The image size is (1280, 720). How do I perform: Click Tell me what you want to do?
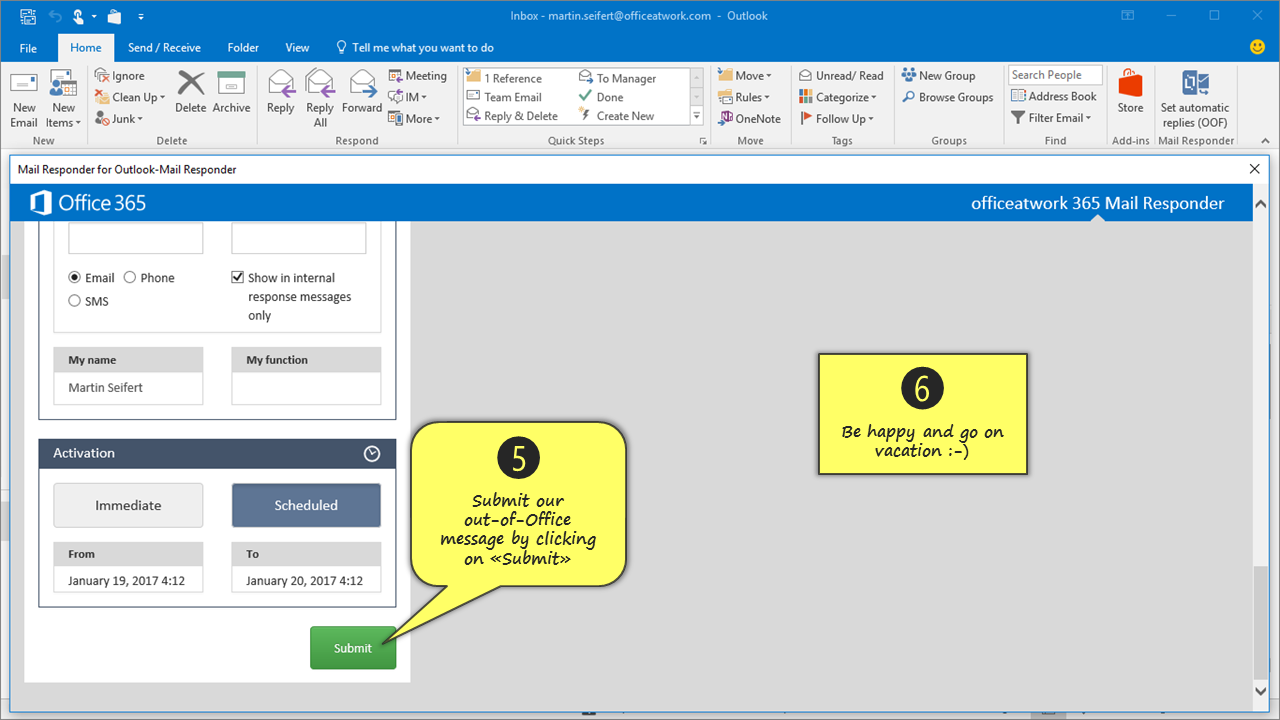pos(414,48)
